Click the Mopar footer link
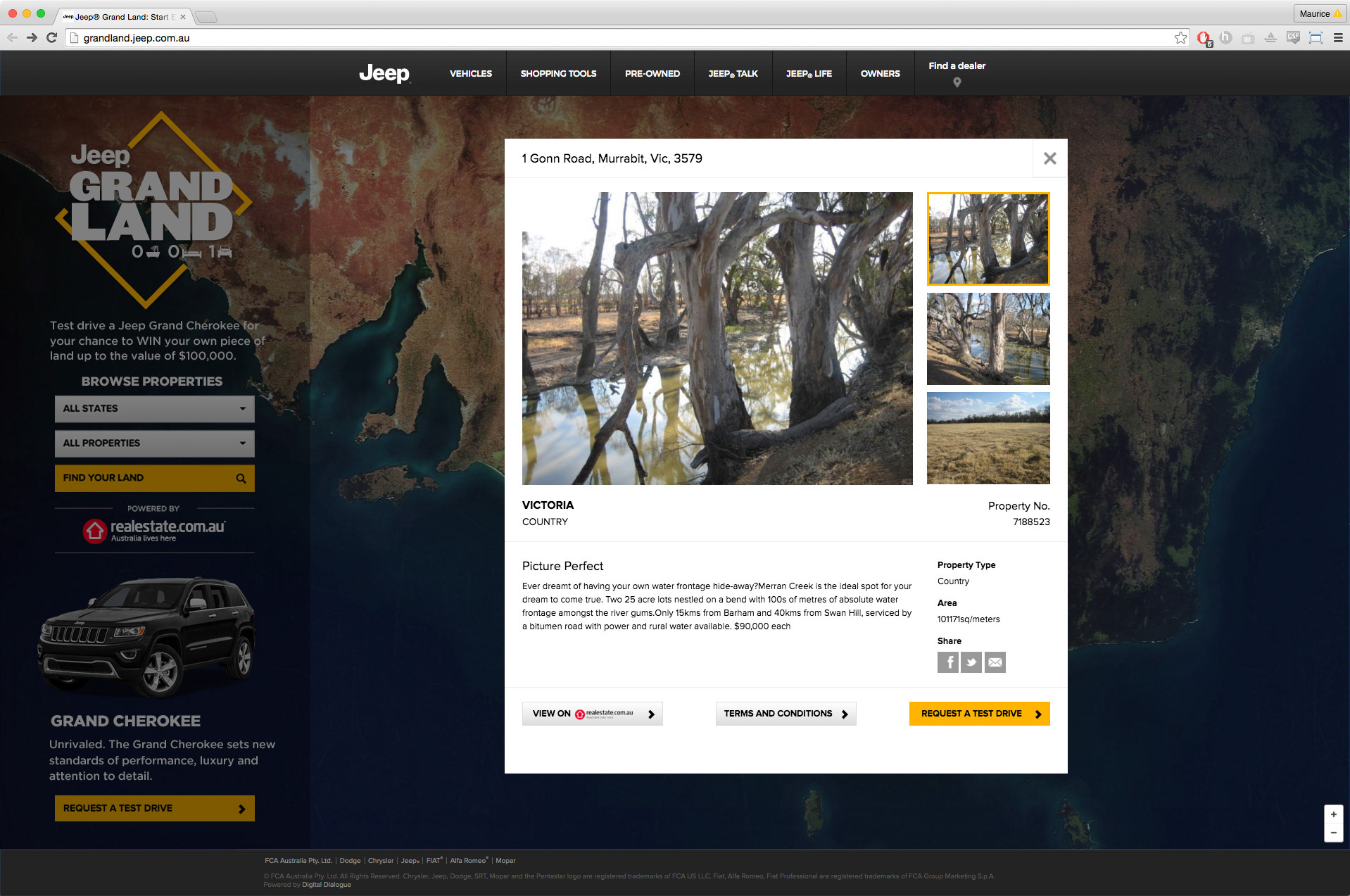1350x896 pixels. 505,861
